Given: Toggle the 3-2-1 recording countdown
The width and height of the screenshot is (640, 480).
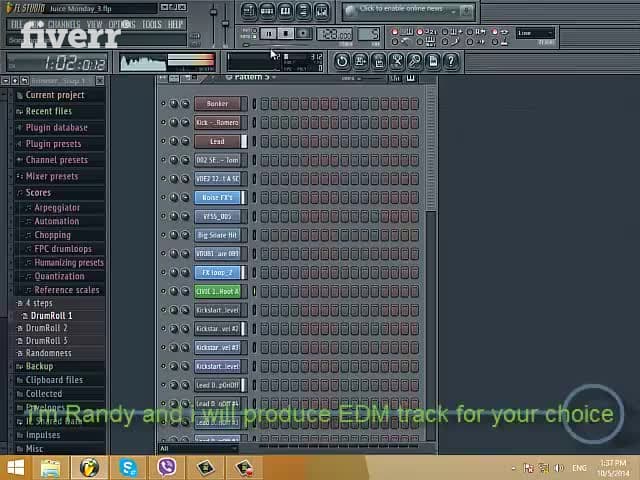Looking at the screenshot, I should point(420,32).
